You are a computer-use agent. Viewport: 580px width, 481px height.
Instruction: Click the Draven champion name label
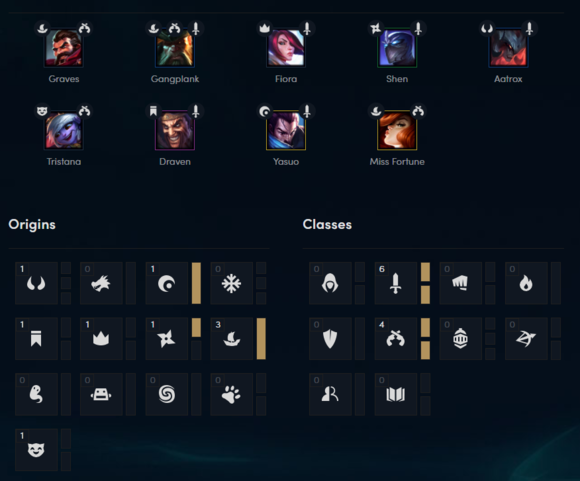[x=175, y=162]
